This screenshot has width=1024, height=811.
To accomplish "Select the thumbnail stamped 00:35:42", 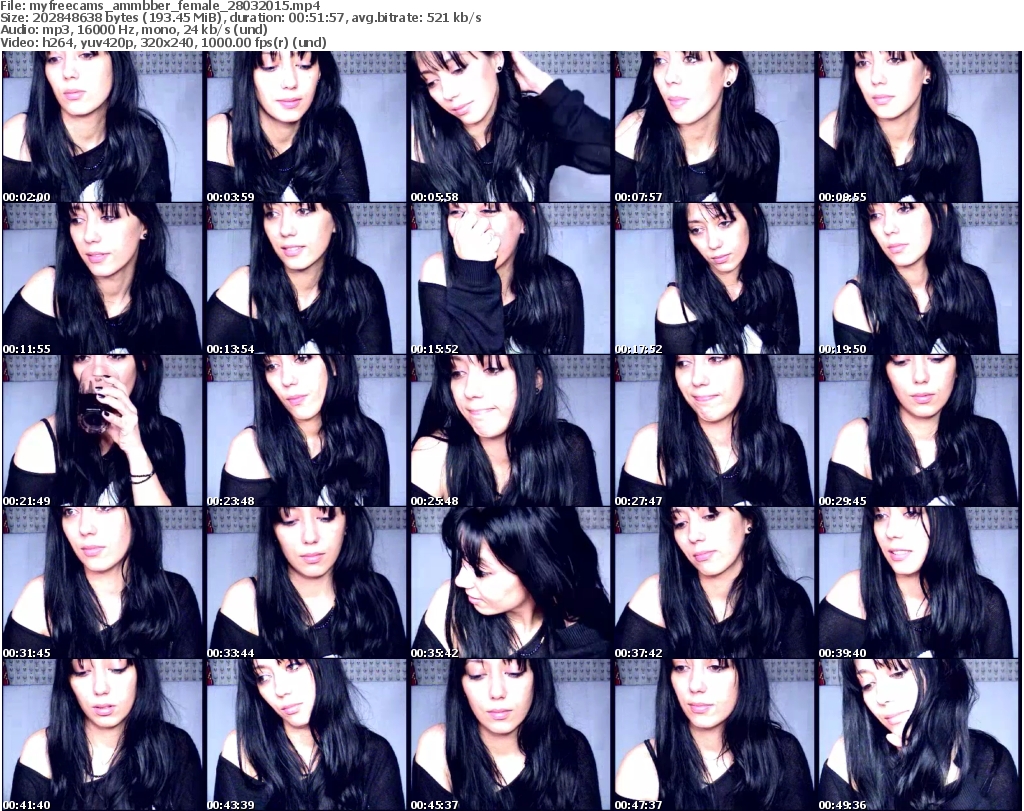I will [x=510, y=582].
